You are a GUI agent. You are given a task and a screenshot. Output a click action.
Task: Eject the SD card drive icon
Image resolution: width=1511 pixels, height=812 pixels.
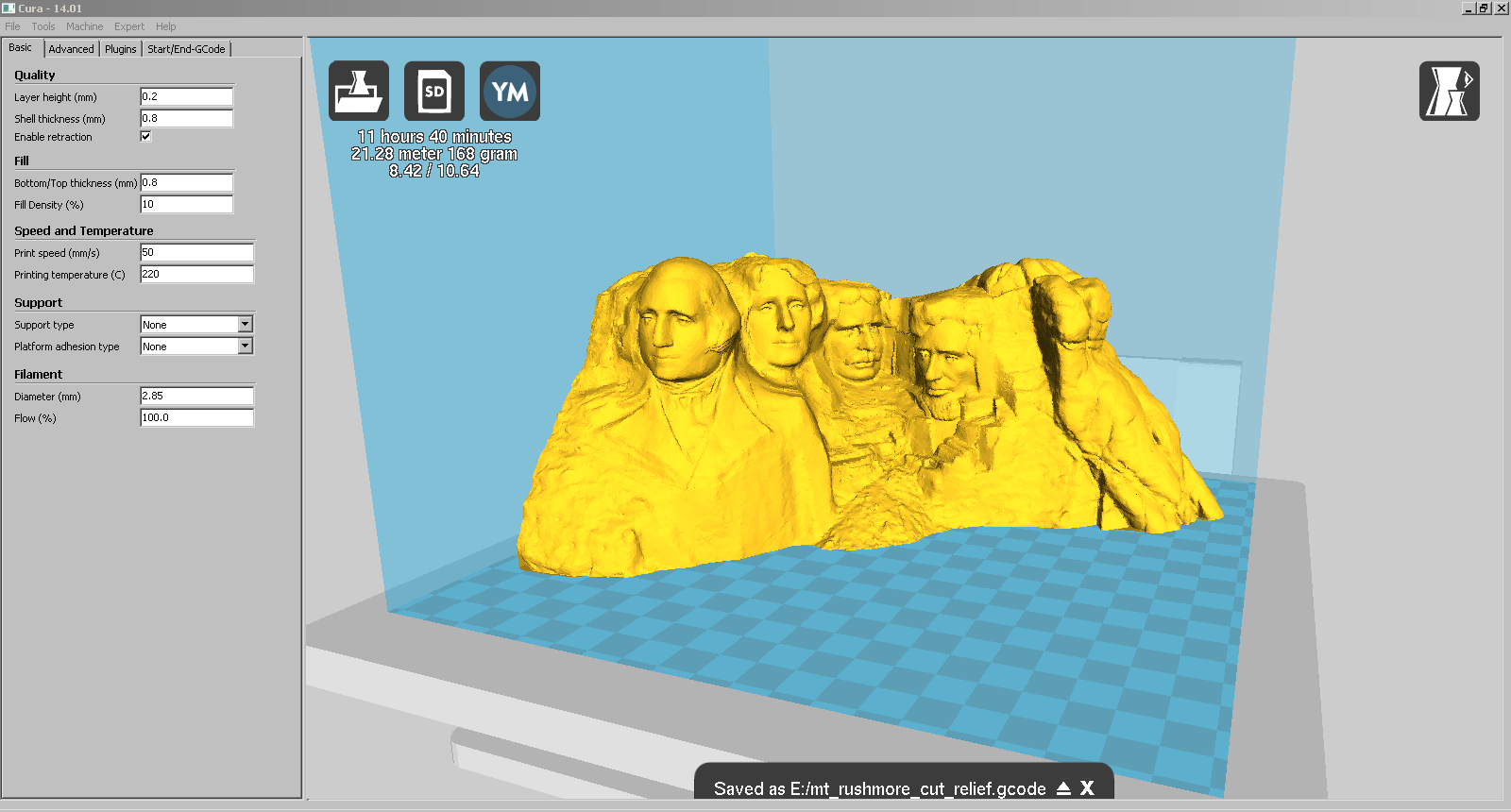(1063, 788)
